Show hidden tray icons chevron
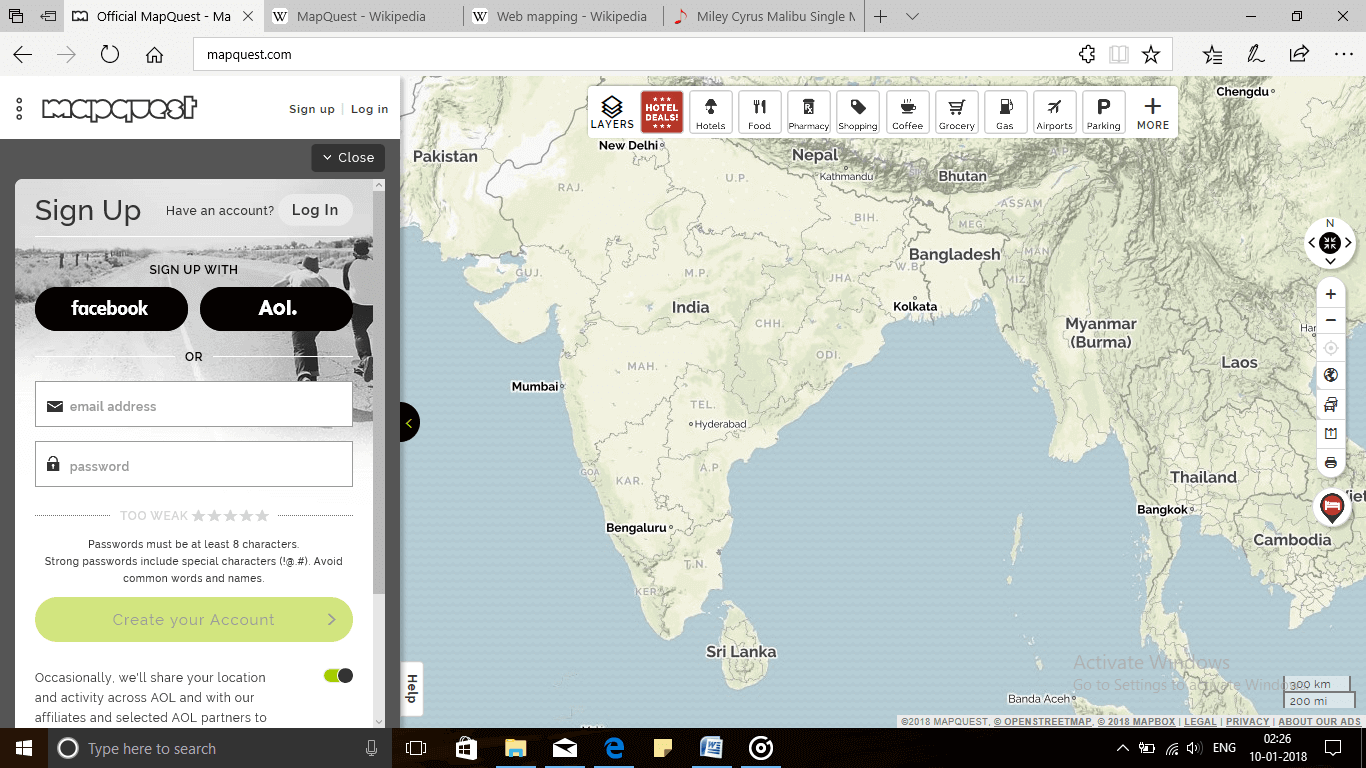 click(1122, 748)
